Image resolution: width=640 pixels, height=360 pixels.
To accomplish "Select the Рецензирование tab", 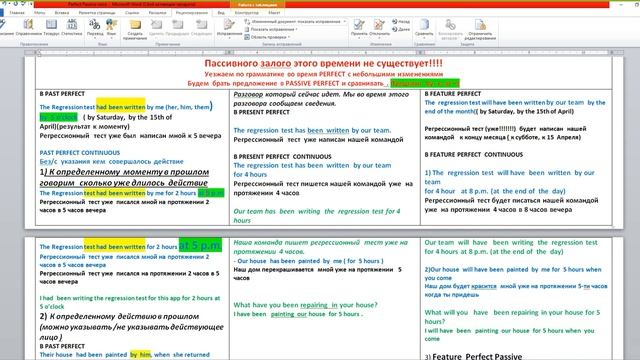I will pyautogui.click(x=191, y=13).
